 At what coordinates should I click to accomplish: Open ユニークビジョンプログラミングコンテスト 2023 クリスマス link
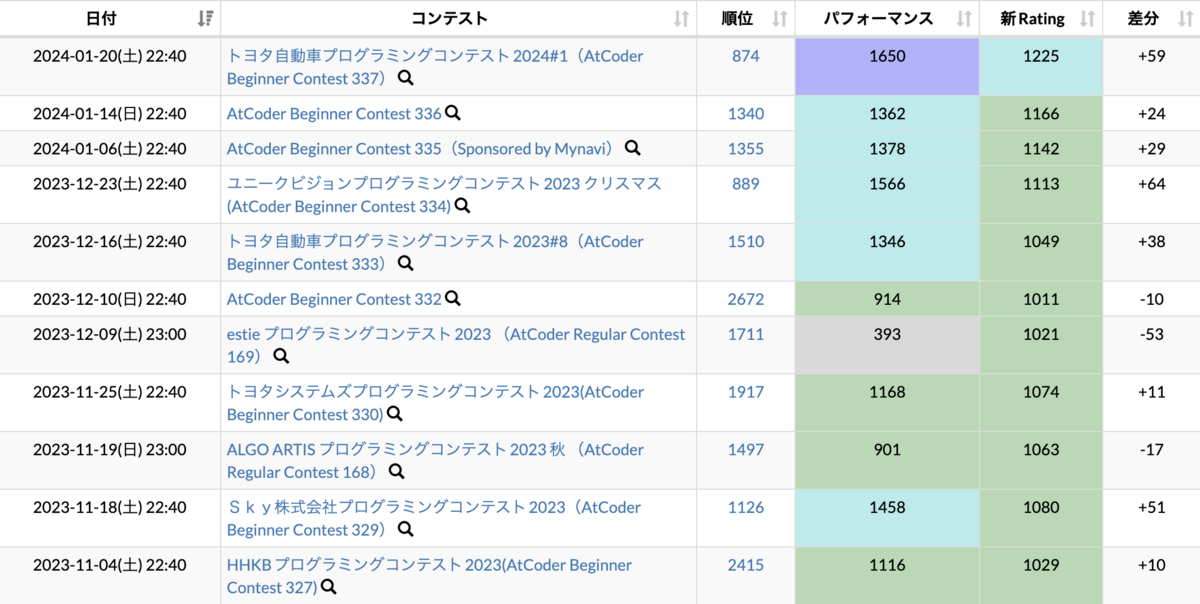coord(444,195)
